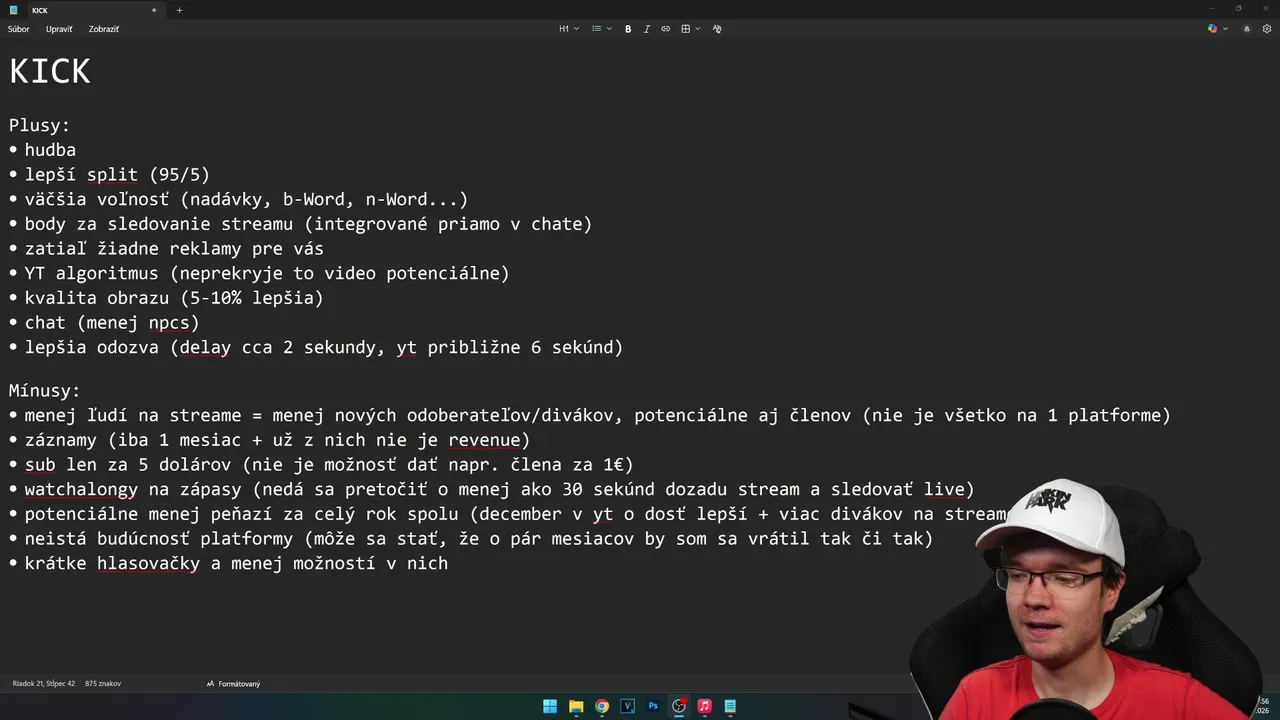Click the Plusy: line
This screenshot has height=720, width=1280.
click(40, 126)
